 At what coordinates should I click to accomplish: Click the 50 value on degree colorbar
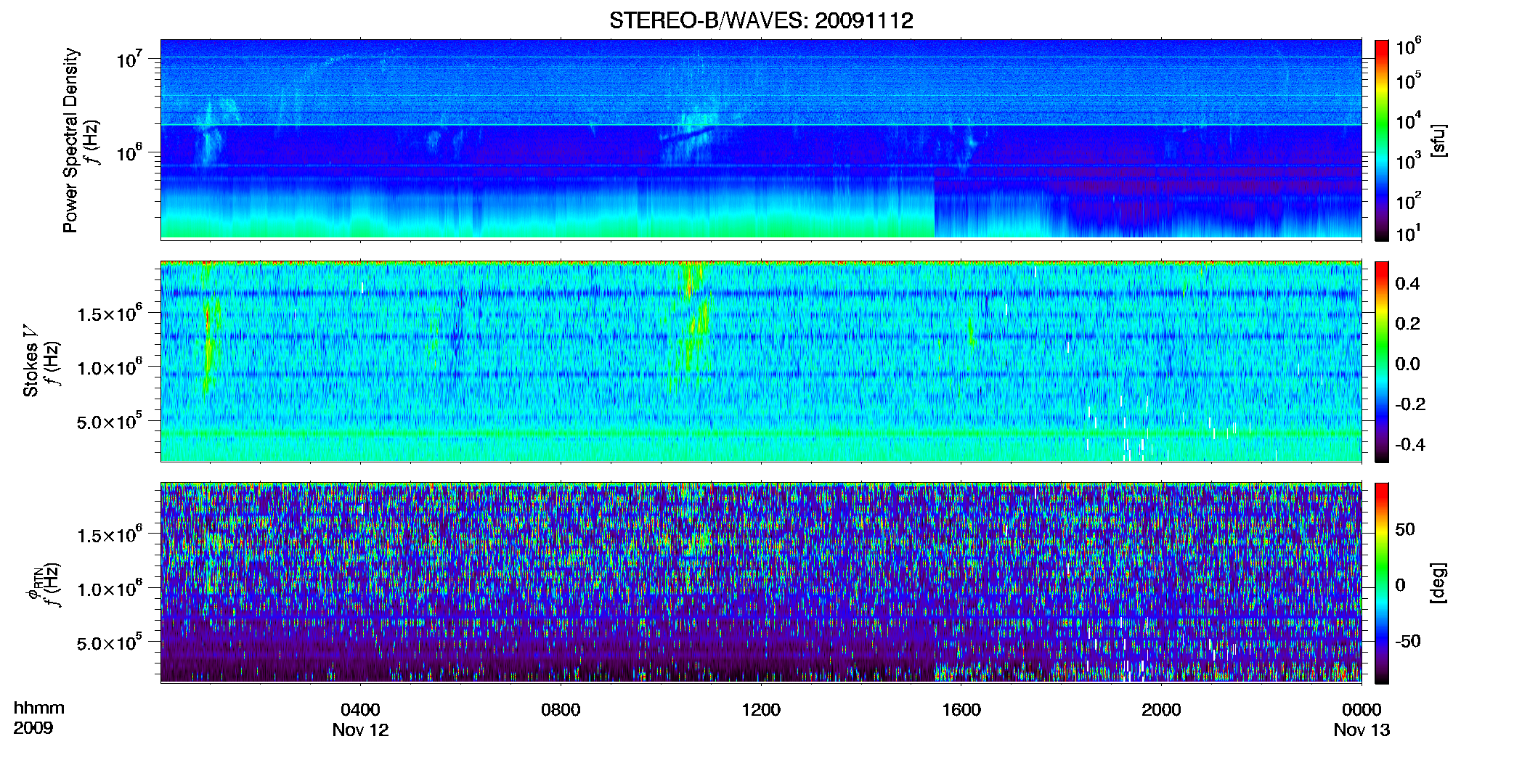[x=1406, y=529]
